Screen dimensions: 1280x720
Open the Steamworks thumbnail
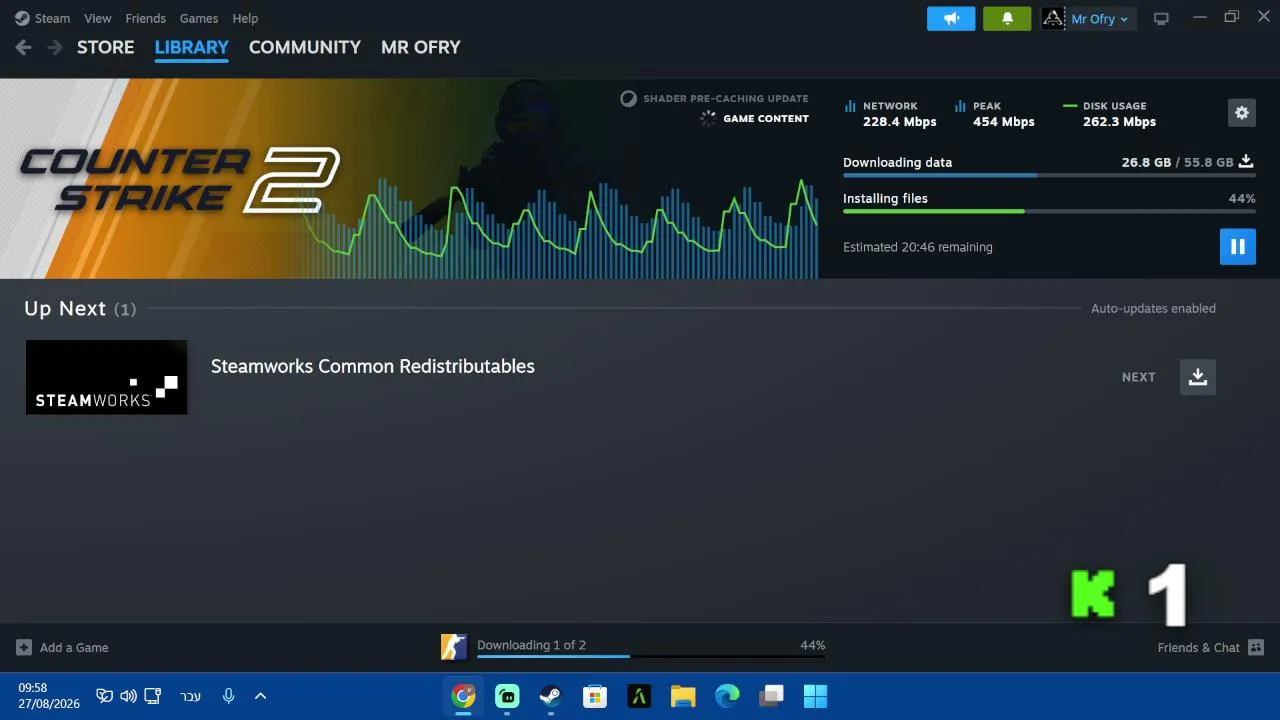[106, 377]
